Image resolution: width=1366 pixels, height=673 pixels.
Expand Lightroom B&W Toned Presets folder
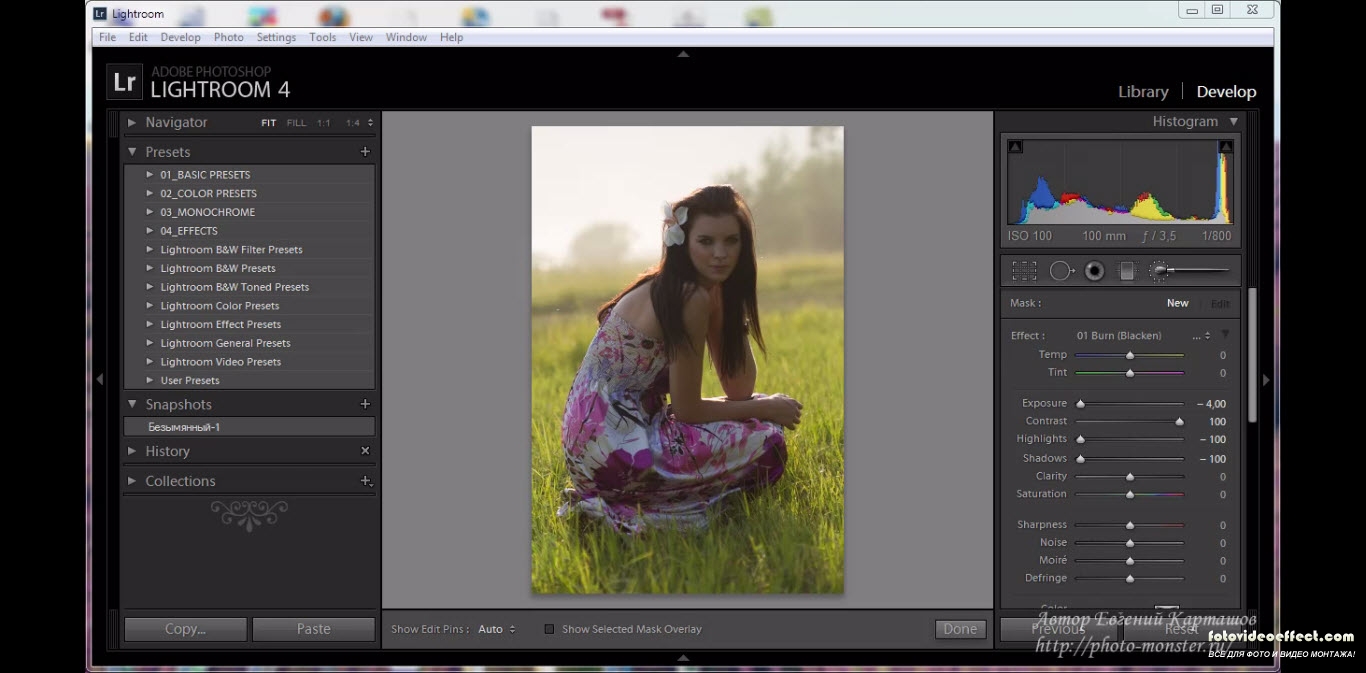pos(150,287)
